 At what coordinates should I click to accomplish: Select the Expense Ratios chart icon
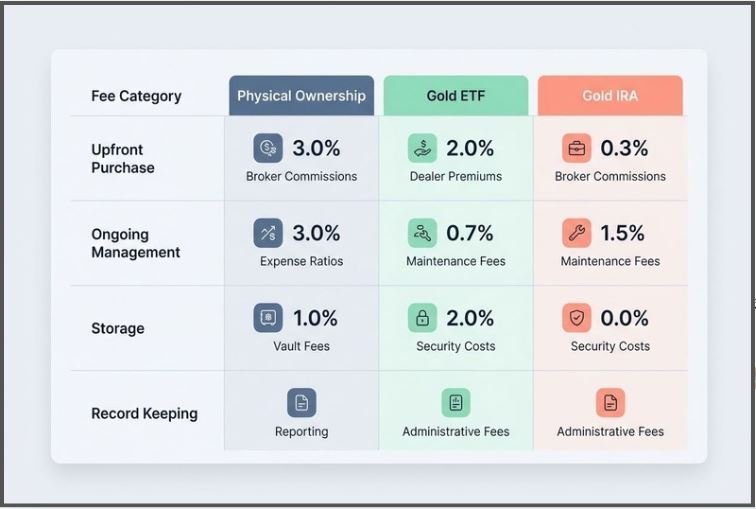tap(268, 233)
